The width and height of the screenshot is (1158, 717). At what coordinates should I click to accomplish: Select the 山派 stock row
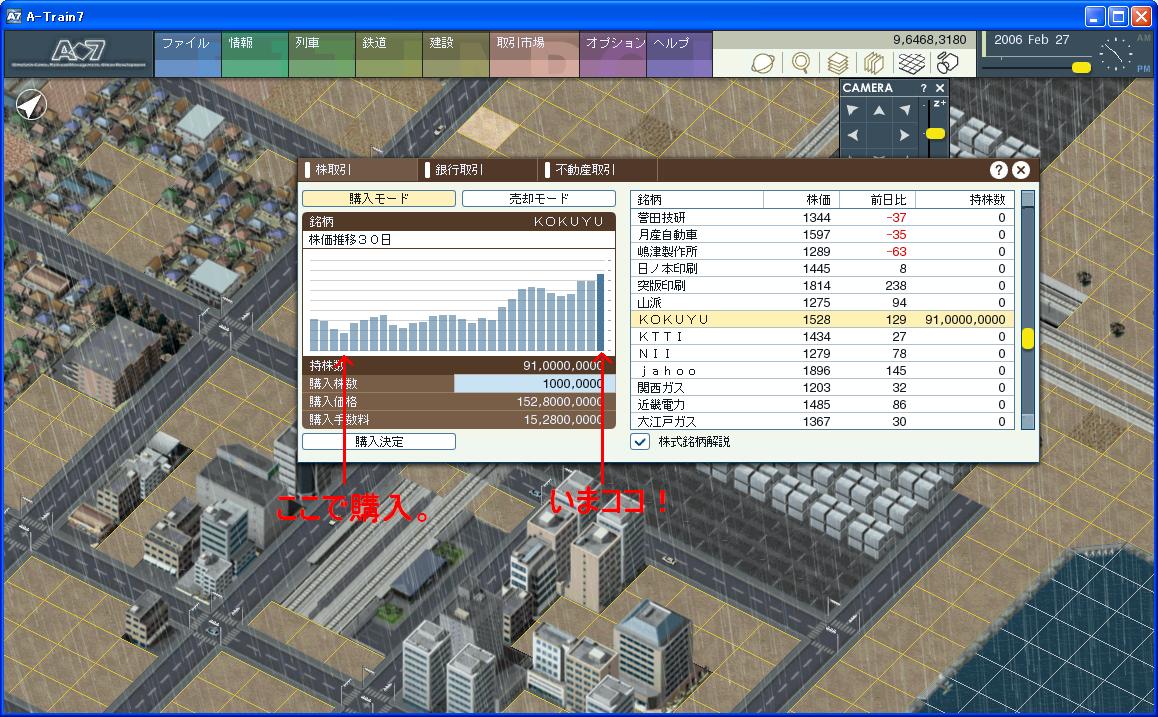823,303
